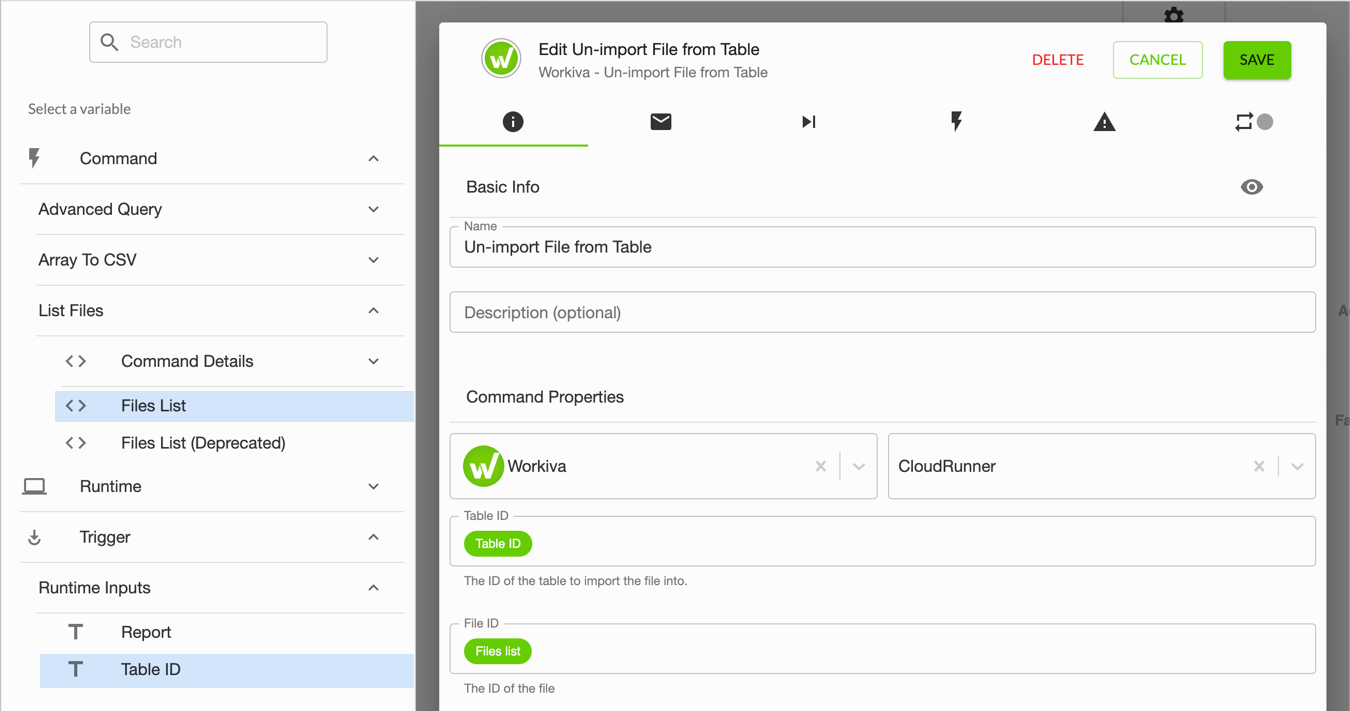Switch to the email notifications tab

pyautogui.click(x=661, y=122)
